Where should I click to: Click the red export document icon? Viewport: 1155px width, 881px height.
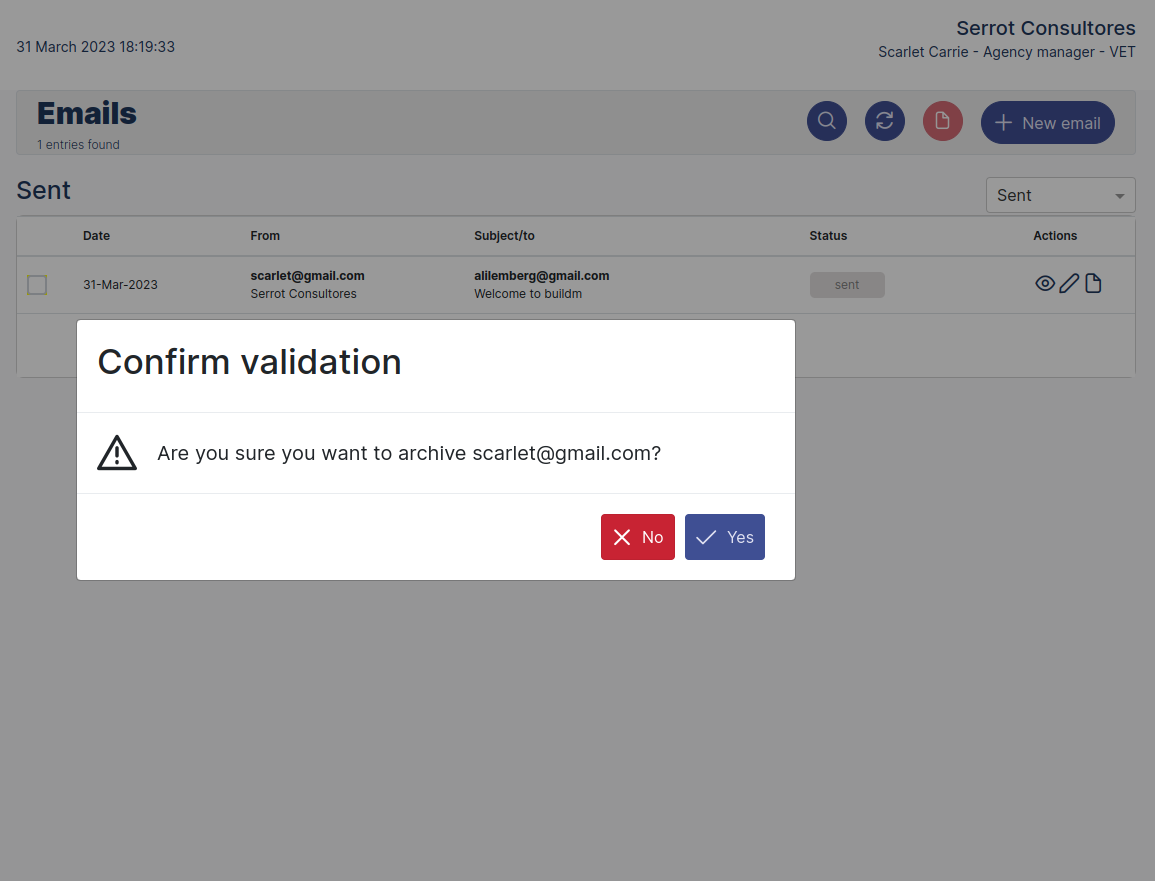942,120
